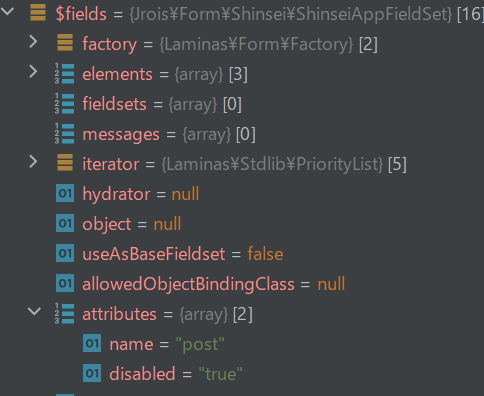Image resolution: width=484 pixels, height=396 pixels.
Task: Click the $fields object icon
Action: (38, 13)
